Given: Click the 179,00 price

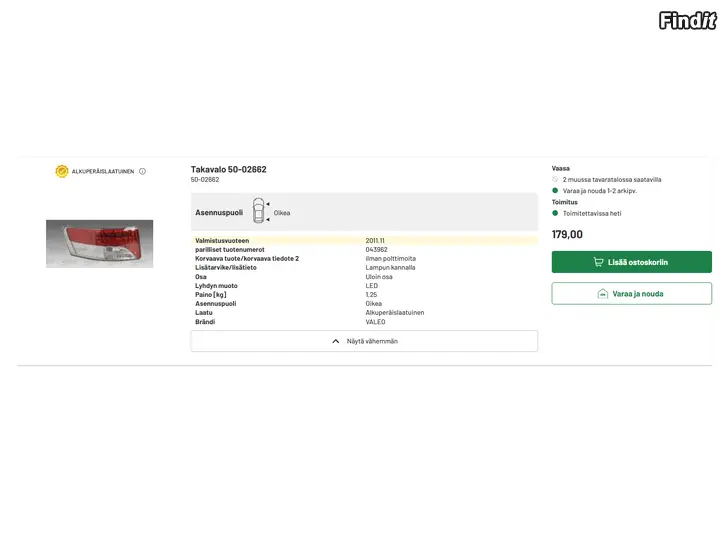Looking at the screenshot, I should point(567,234).
